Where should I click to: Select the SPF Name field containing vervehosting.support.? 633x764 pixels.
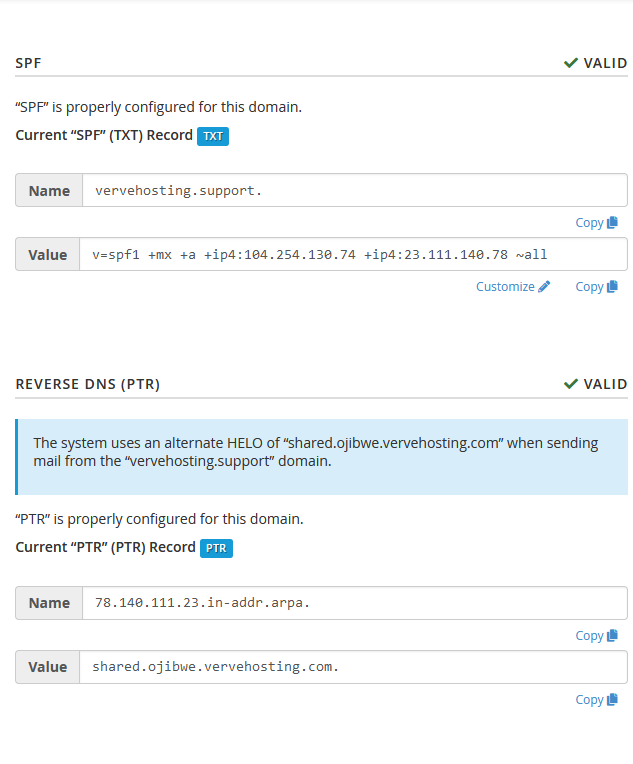(x=355, y=190)
